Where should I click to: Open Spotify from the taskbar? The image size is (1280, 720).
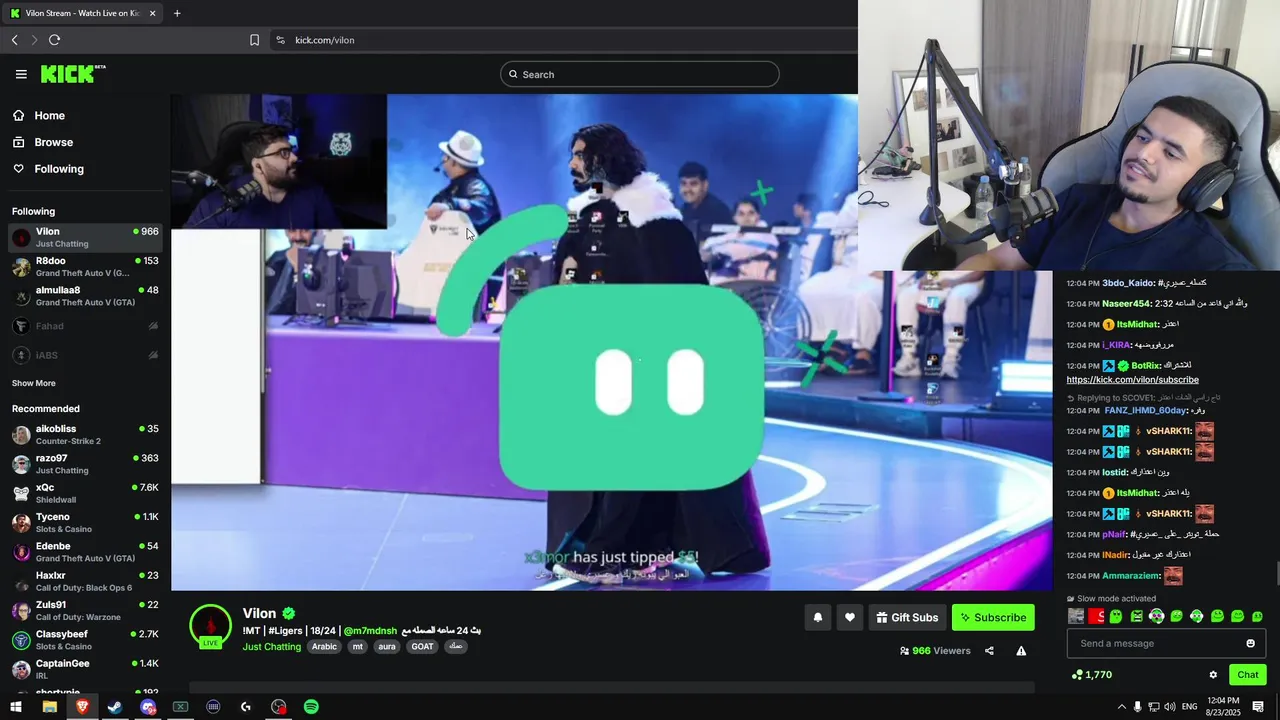tap(311, 707)
